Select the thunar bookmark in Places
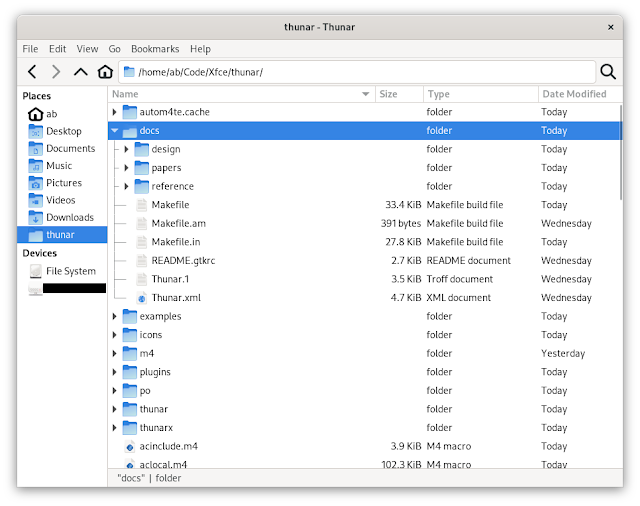Screen dimensions: 640x506 click(x=62, y=235)
